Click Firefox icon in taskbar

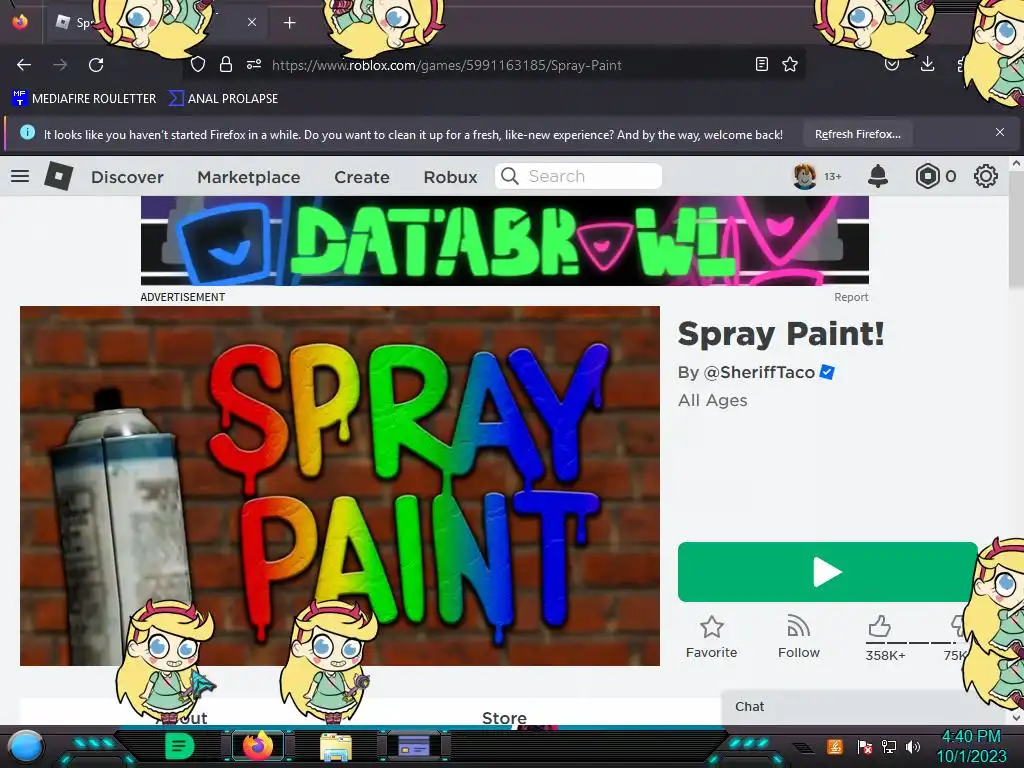pos(258,746)
